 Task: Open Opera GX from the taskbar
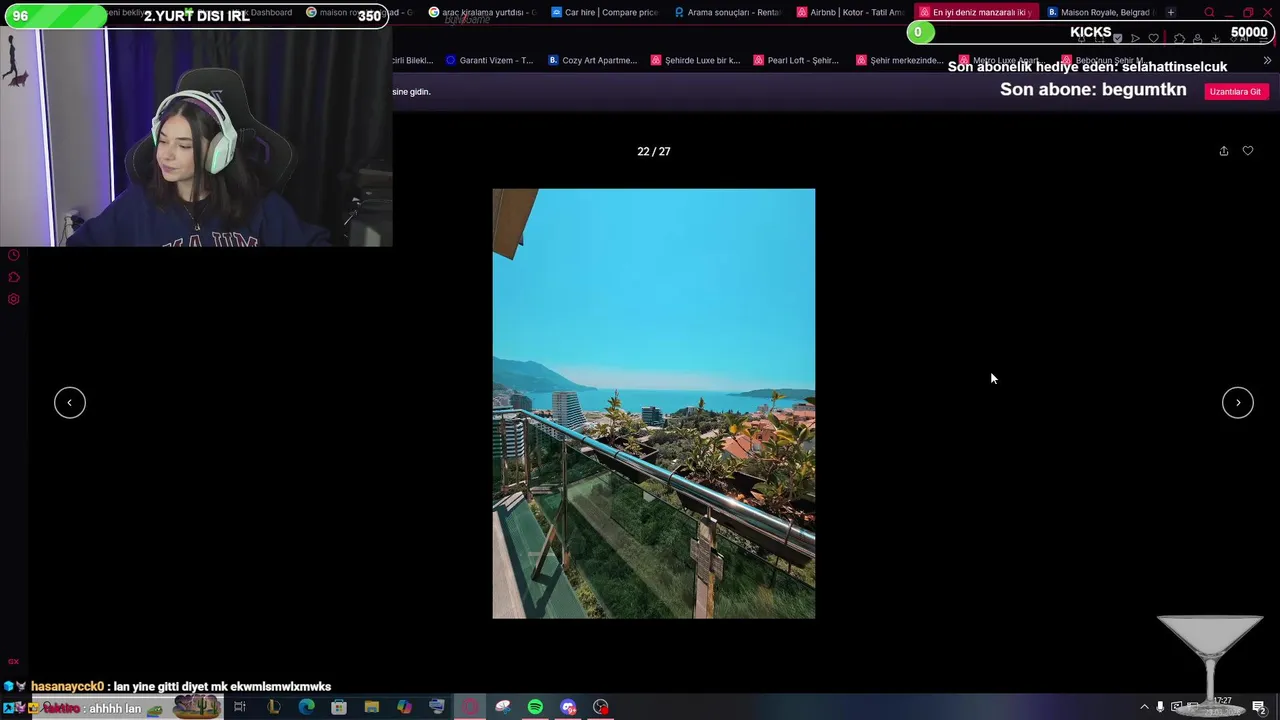[470, 707]
